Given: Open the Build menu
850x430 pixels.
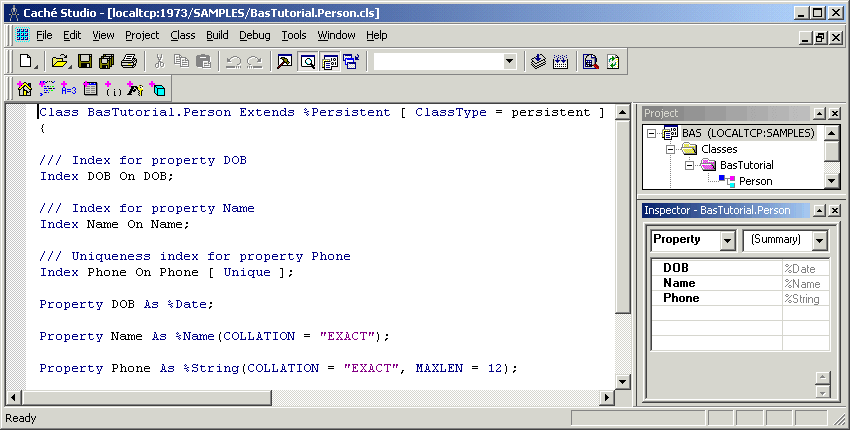Looking at the screenshot, I should point(217,35).
